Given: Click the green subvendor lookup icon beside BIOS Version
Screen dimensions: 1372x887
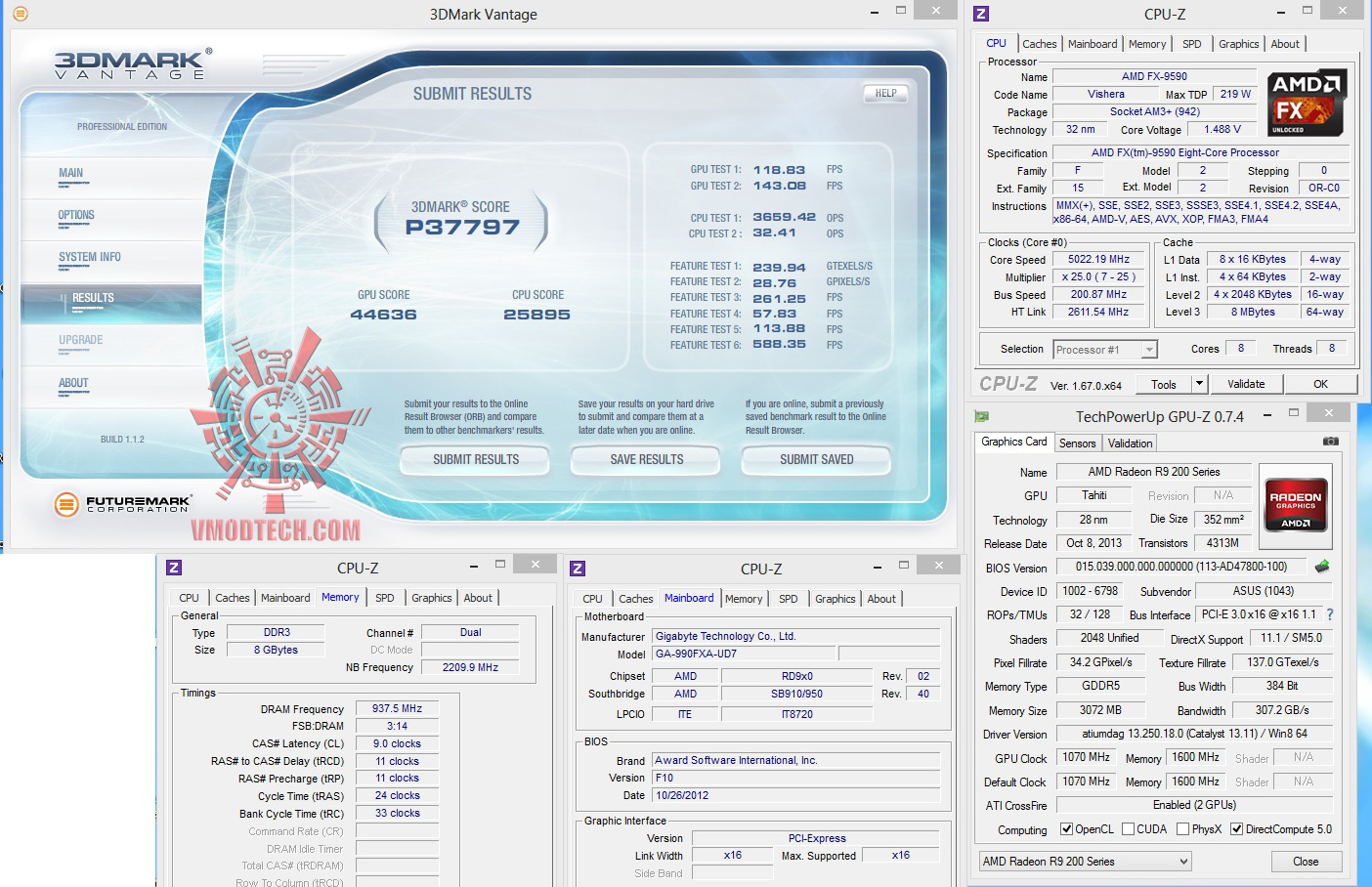Looking at the screenshot, I should click(1322, 567).
